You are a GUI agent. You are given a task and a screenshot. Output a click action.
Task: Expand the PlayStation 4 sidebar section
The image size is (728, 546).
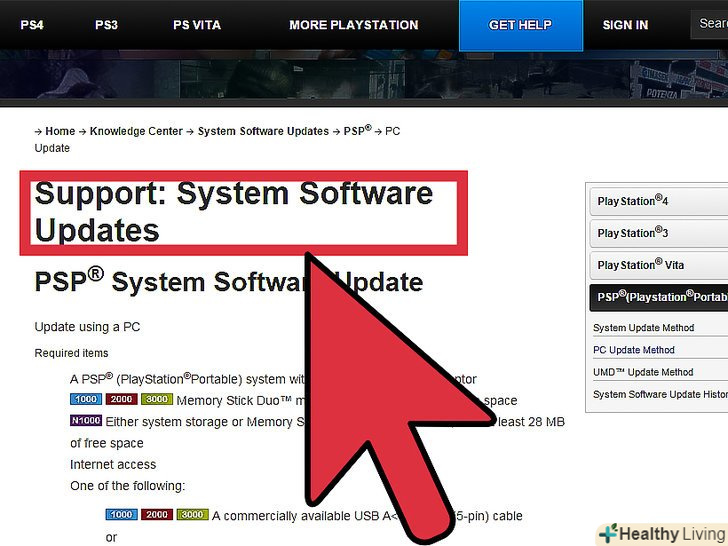point(659,201)
